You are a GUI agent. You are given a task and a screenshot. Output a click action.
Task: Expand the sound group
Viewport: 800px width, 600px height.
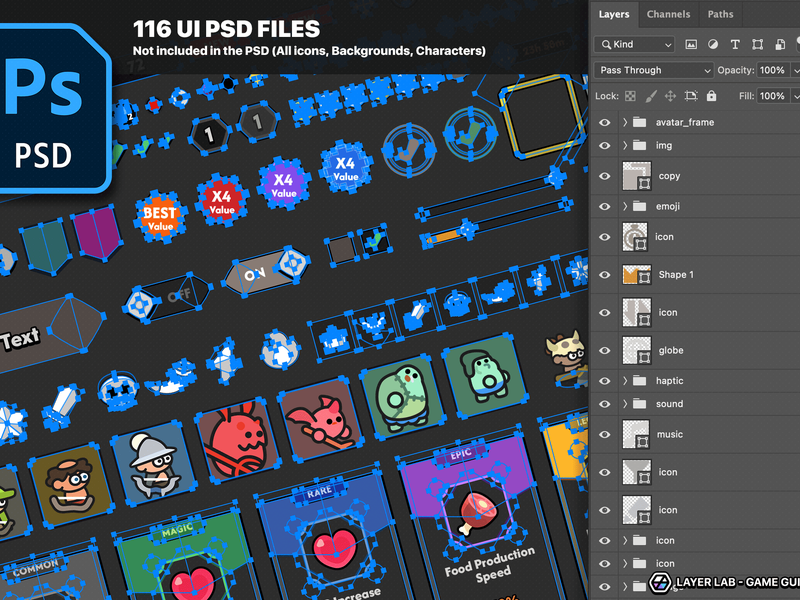[624, 404]
